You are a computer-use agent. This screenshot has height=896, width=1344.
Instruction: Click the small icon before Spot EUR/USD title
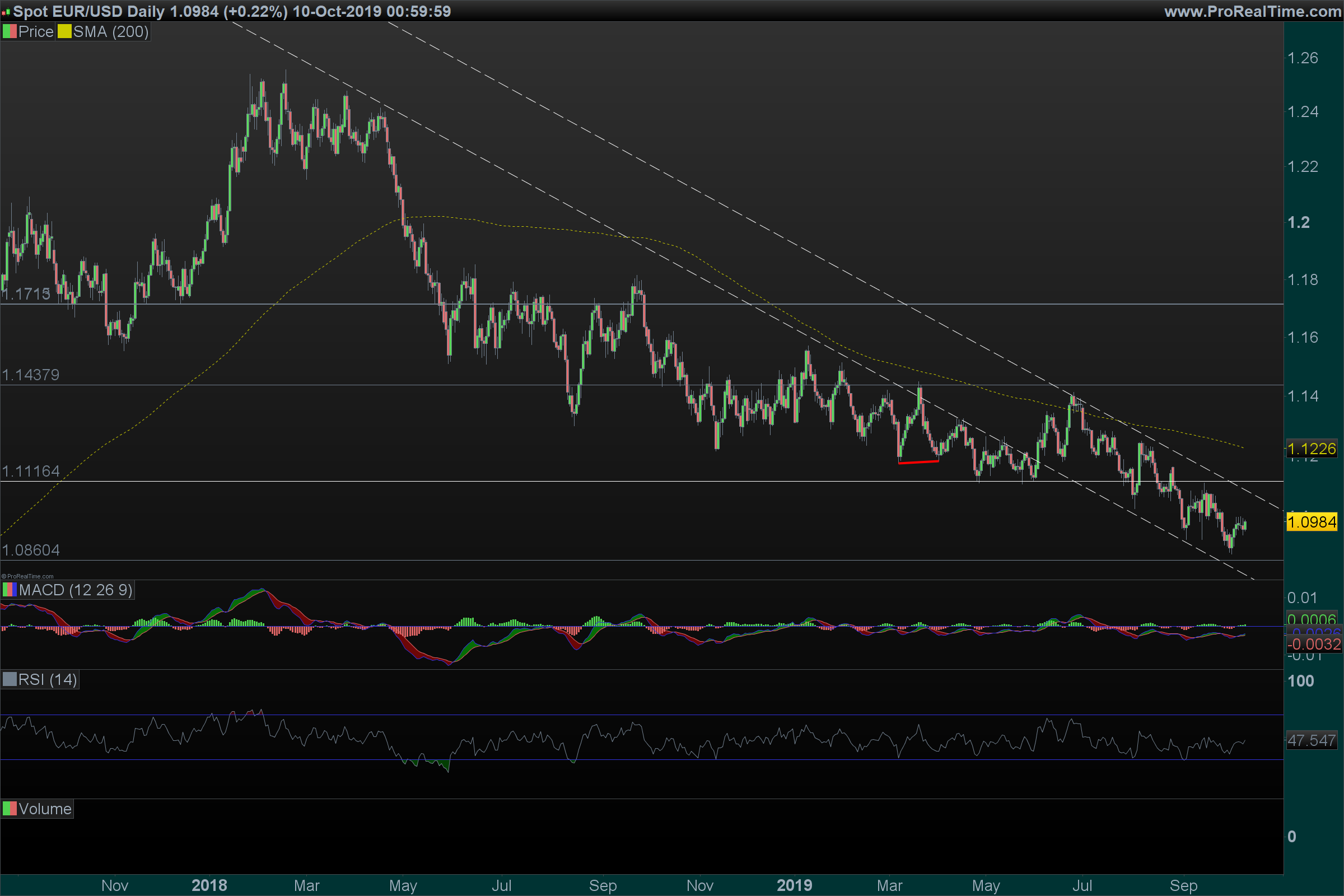pyautogui.click(x=6, y=12)
